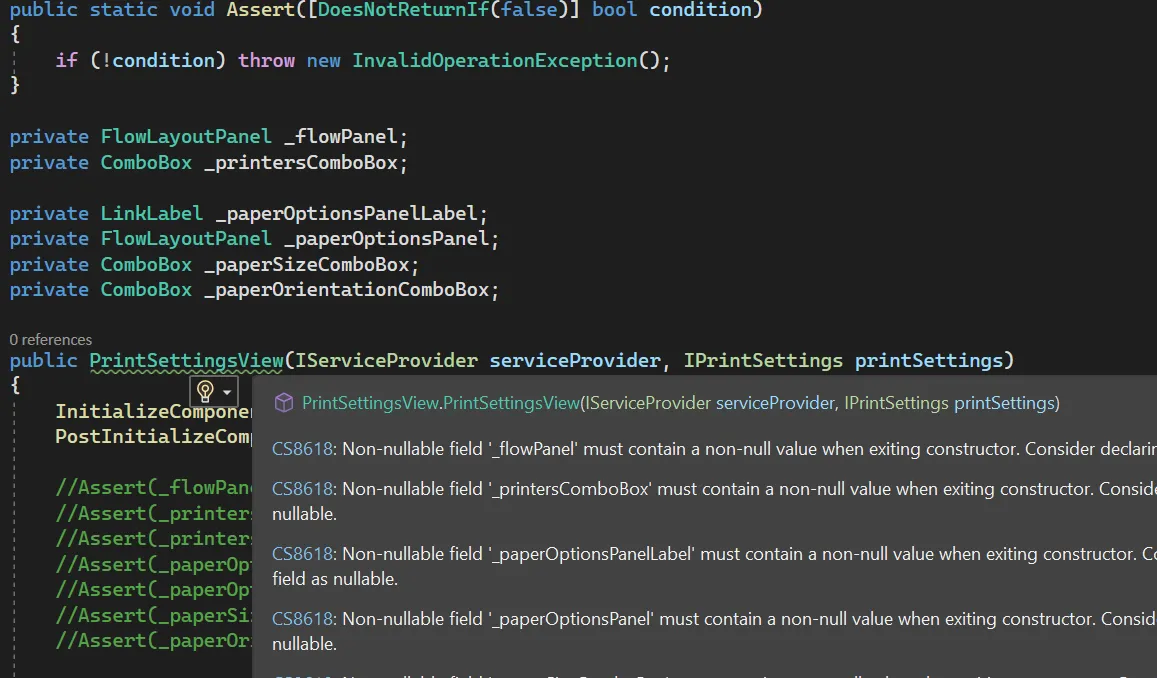This screenshot has width=1157, height=678.
Task: Open CS8618 link for _paperOptionsPanel
Action: tap(303, 618)
